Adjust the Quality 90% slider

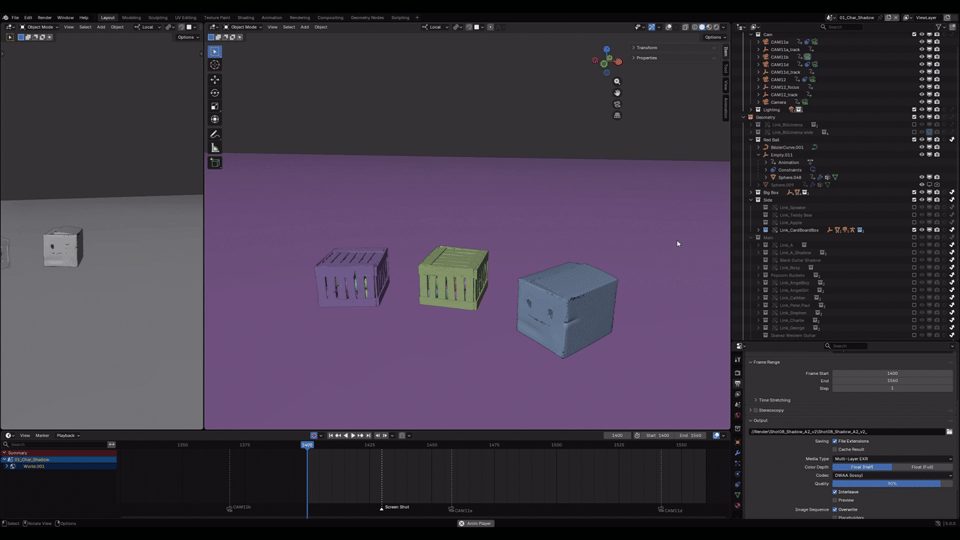[x=892, y=484]
